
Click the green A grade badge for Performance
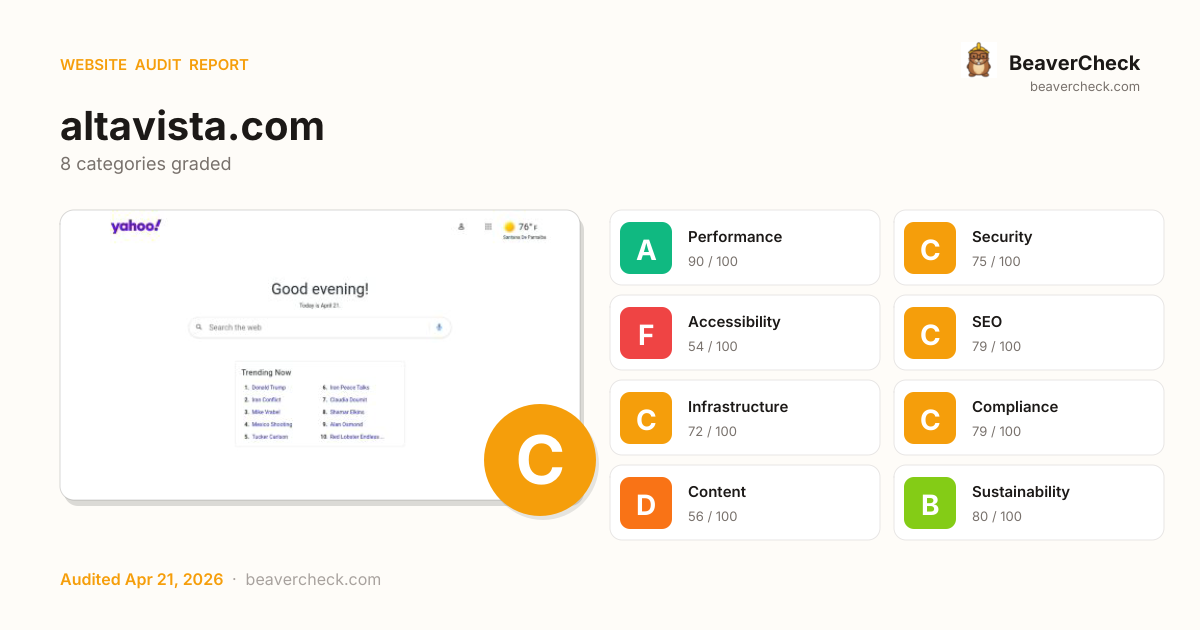(646, 248)
